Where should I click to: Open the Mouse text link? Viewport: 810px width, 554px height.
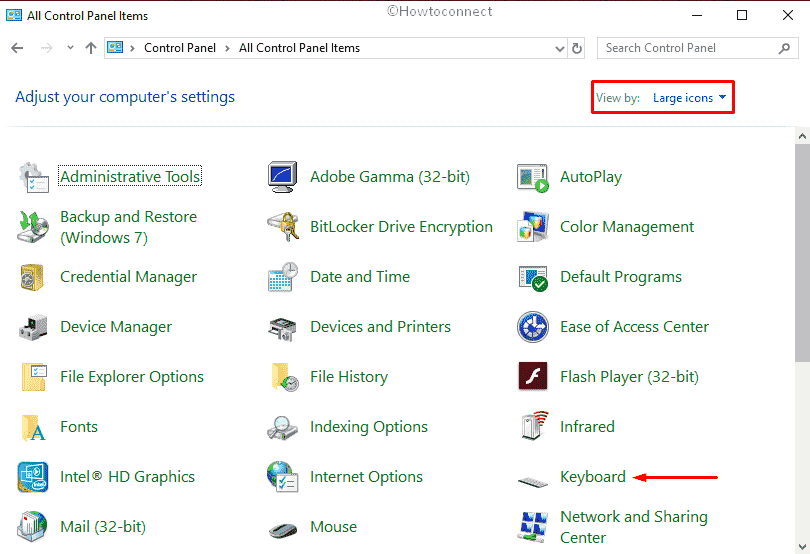tap(333, 527)
